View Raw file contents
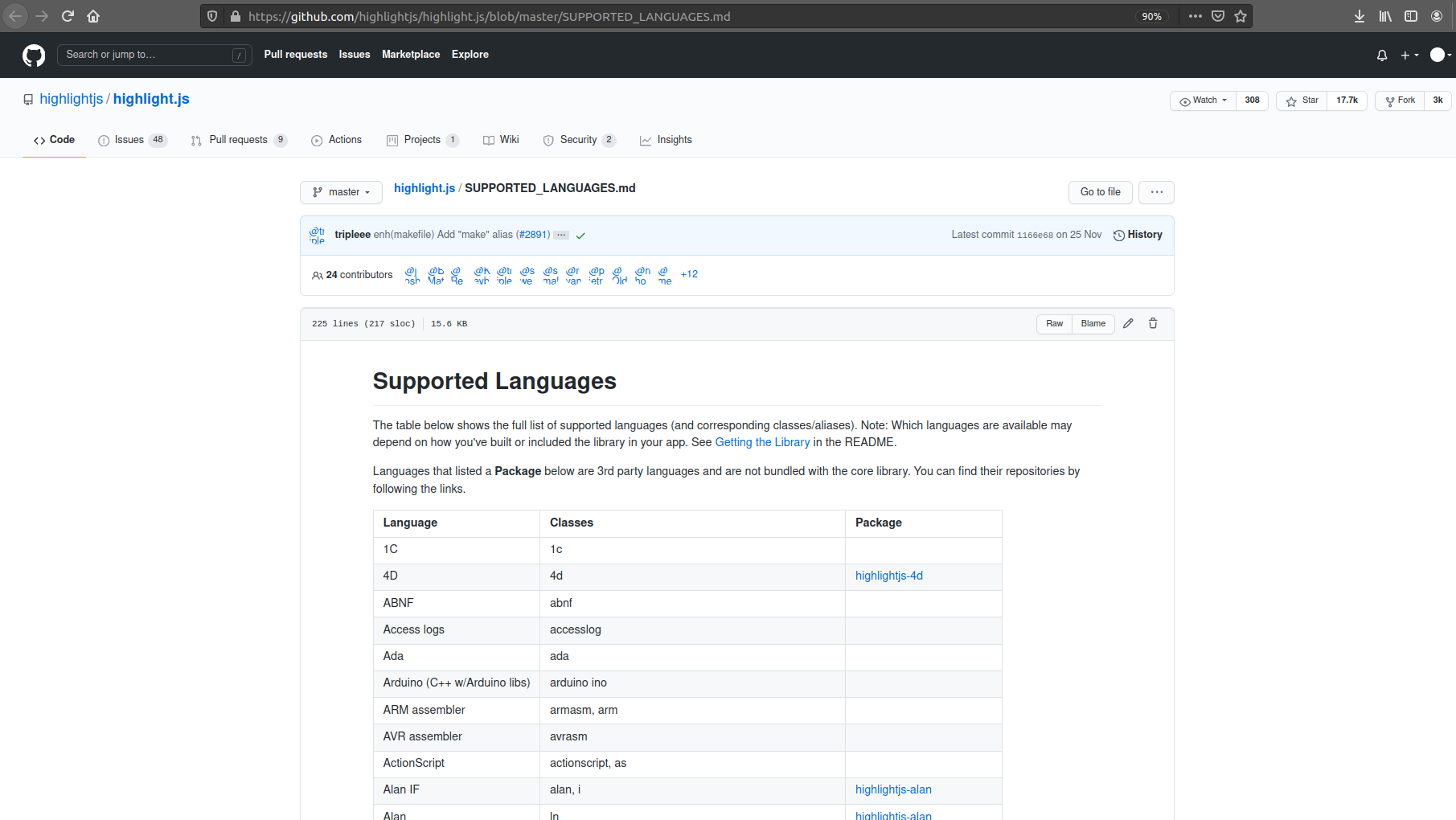Screen dimensions: 1456x820 click(1054, 323)
